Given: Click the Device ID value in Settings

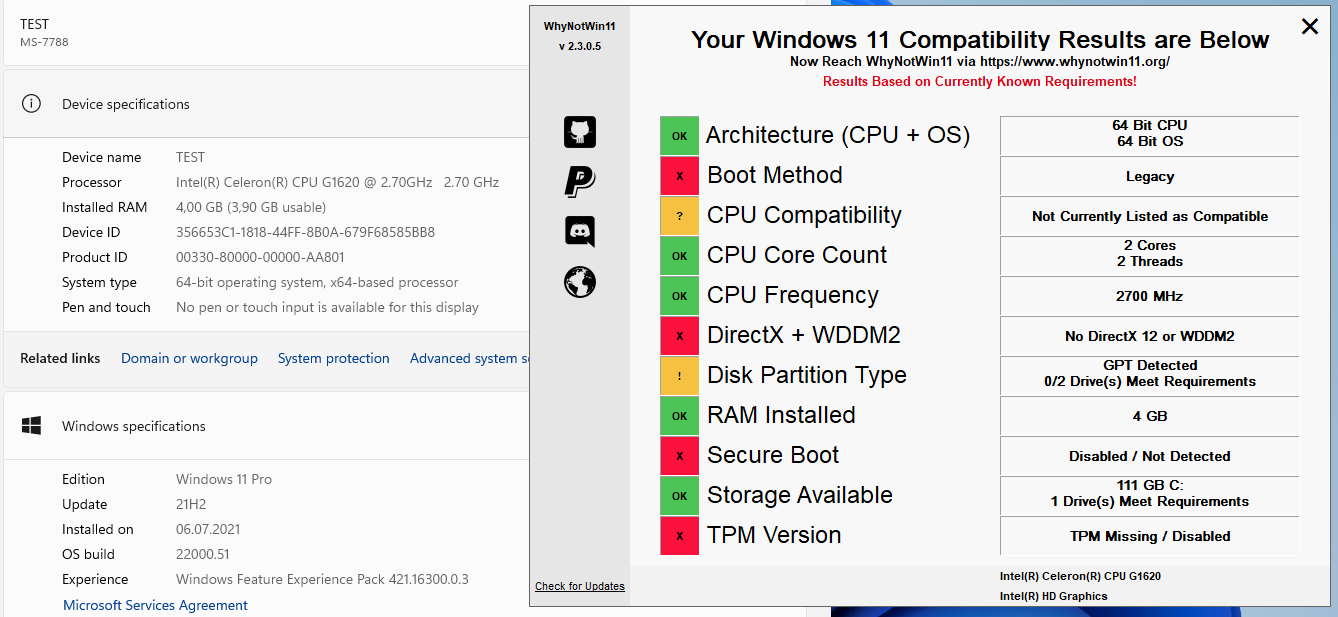Looking at the screenshot, I should [x=305, y=232].
